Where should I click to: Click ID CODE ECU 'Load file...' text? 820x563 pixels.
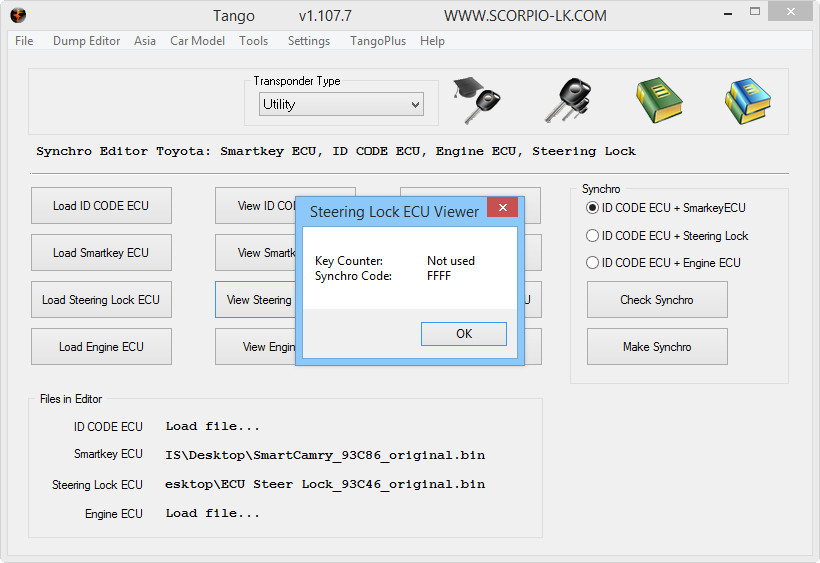(x=212, y=426)
